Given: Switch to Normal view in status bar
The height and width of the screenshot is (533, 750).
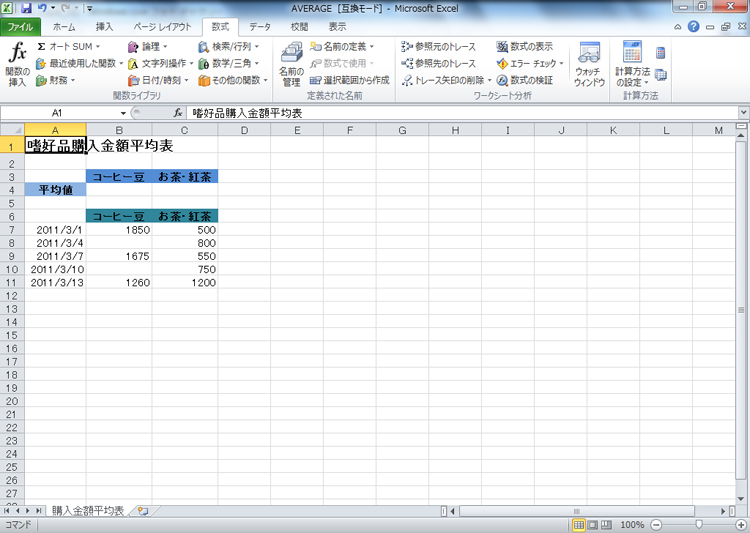Looking at the screenshot, I should pos(578,525).
